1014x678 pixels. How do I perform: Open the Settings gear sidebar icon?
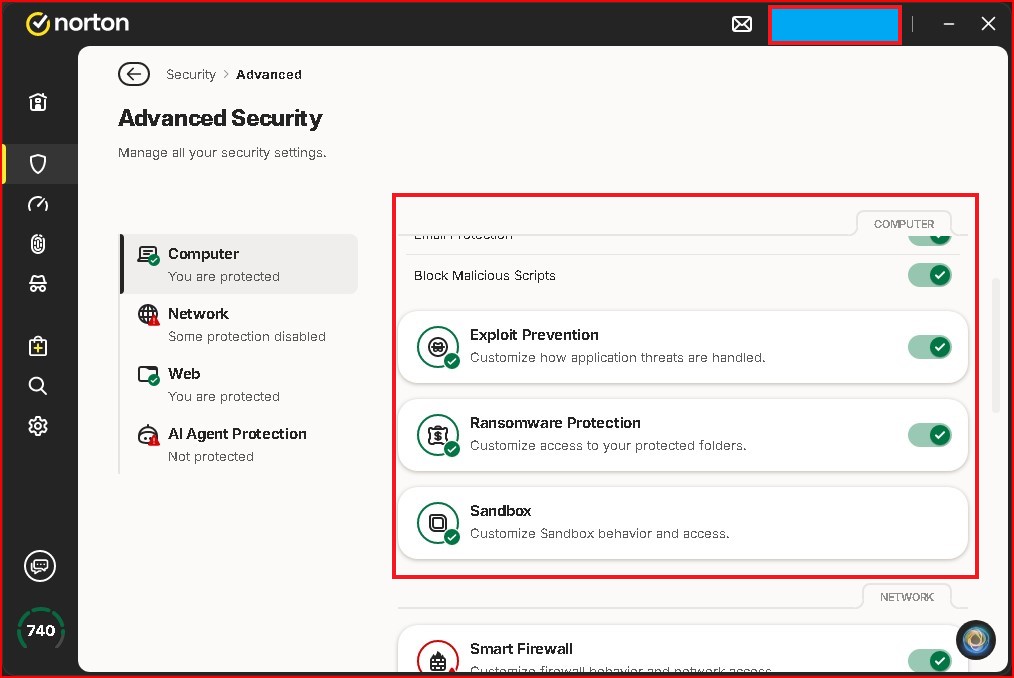pos(38,426)
